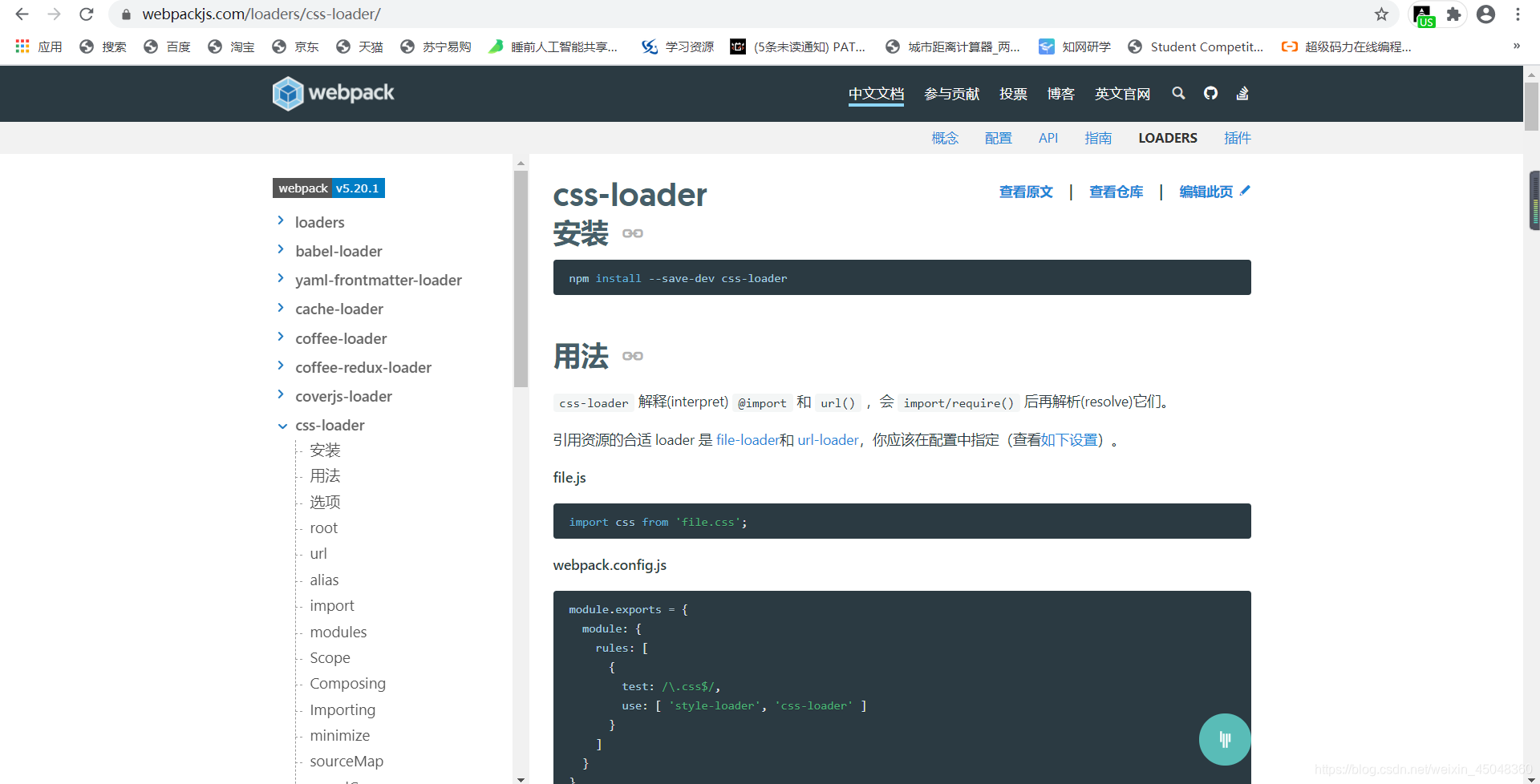1540x784 pixels.
Task: Click the lock icon in address bar
Action: (126, 14)
